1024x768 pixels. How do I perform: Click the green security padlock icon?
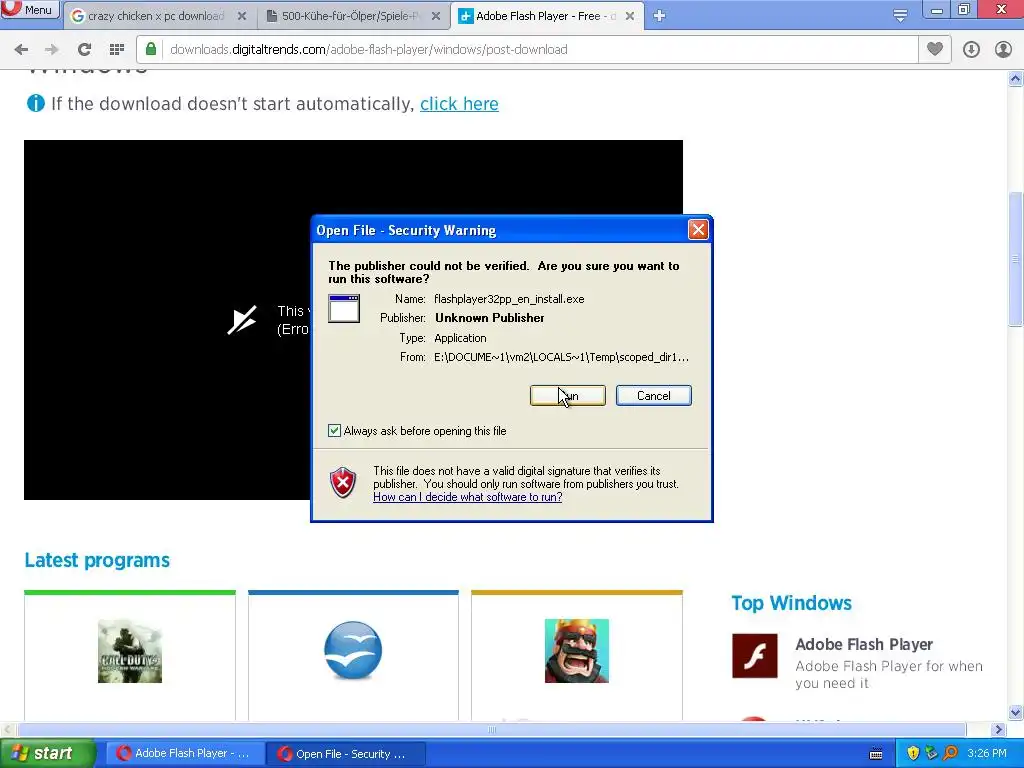[151, 49]
